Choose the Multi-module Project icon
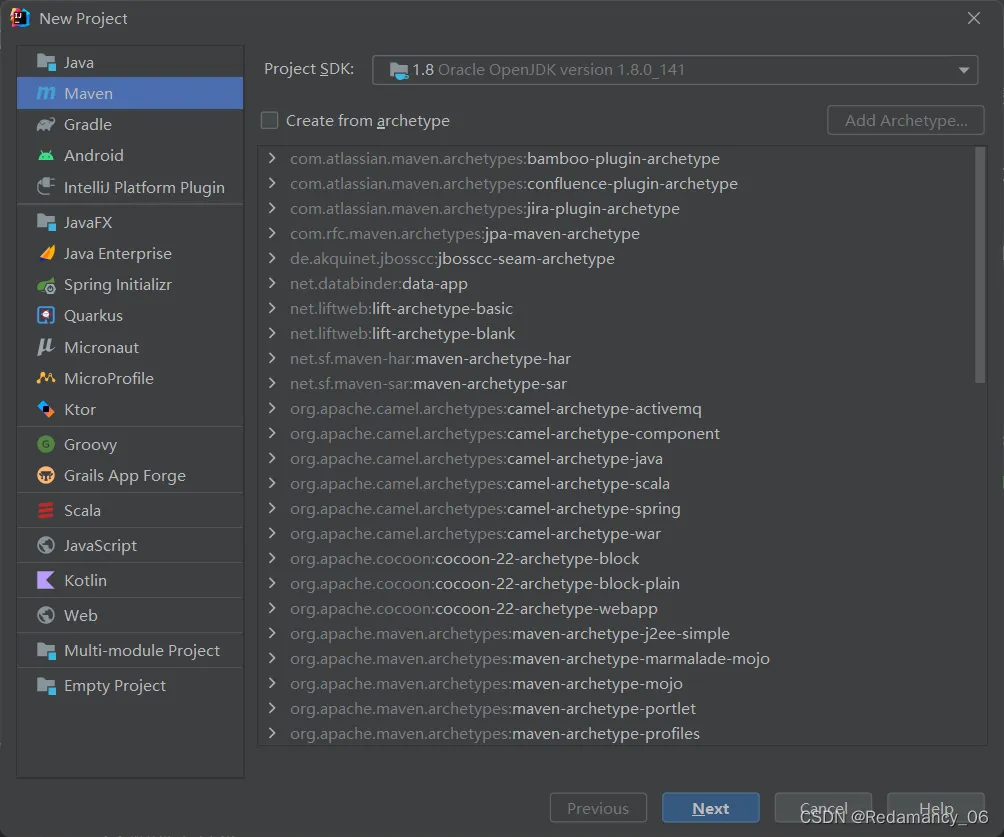1004x837 pixels. coord(46,651)
